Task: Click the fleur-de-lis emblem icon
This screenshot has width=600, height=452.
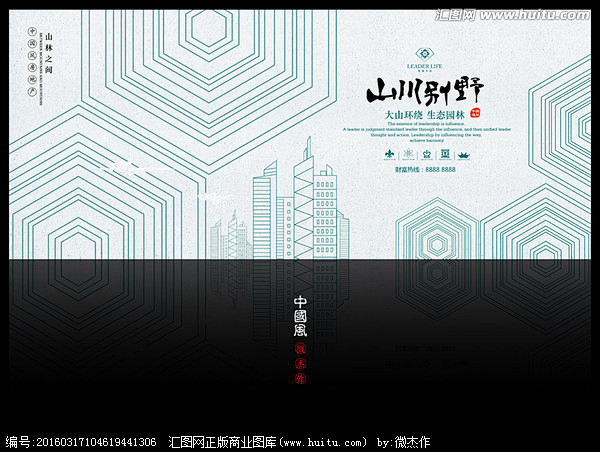Action: (x=390, y=155)
